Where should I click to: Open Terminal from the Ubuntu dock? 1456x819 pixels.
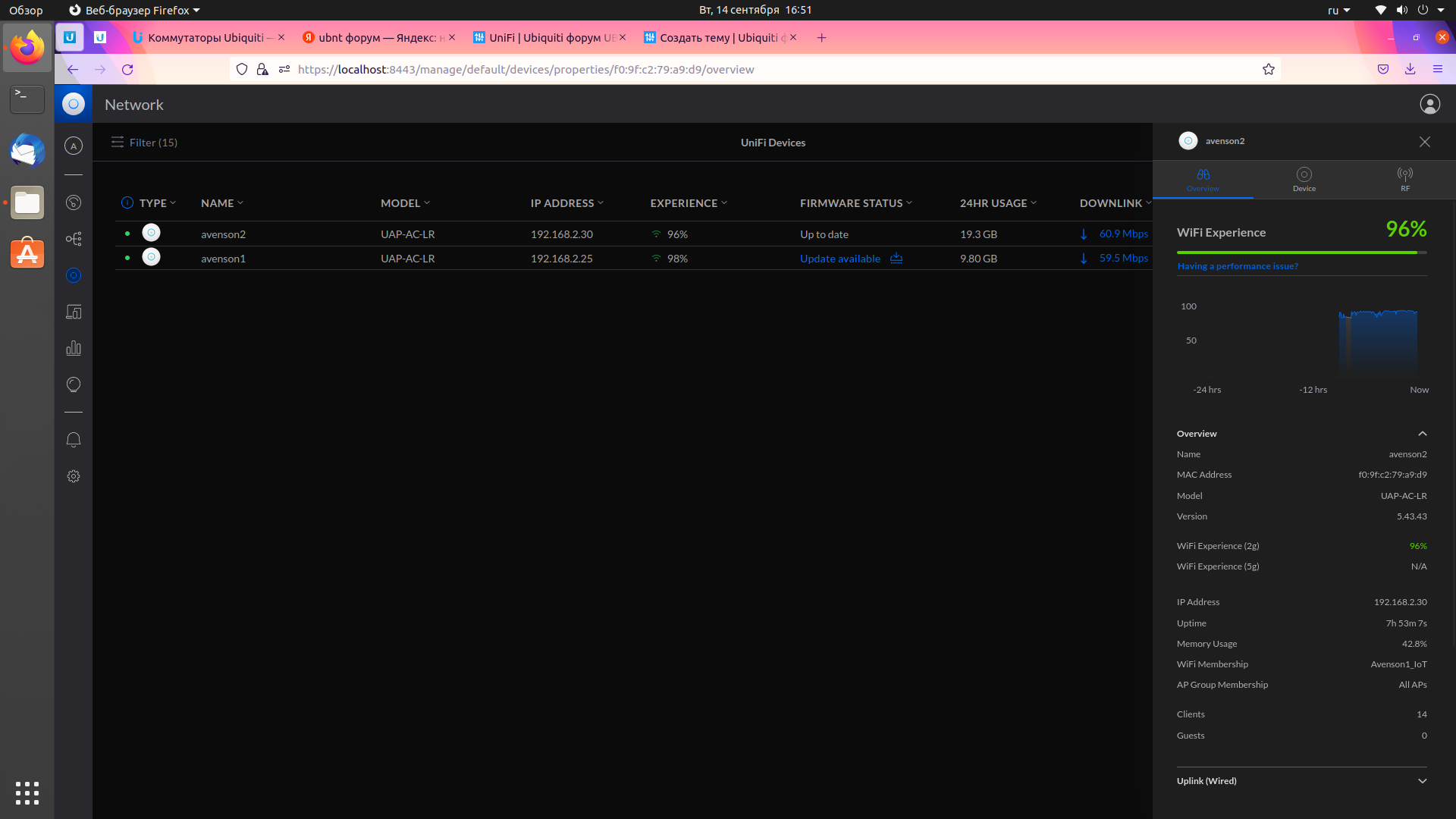[x=27, y=99]
